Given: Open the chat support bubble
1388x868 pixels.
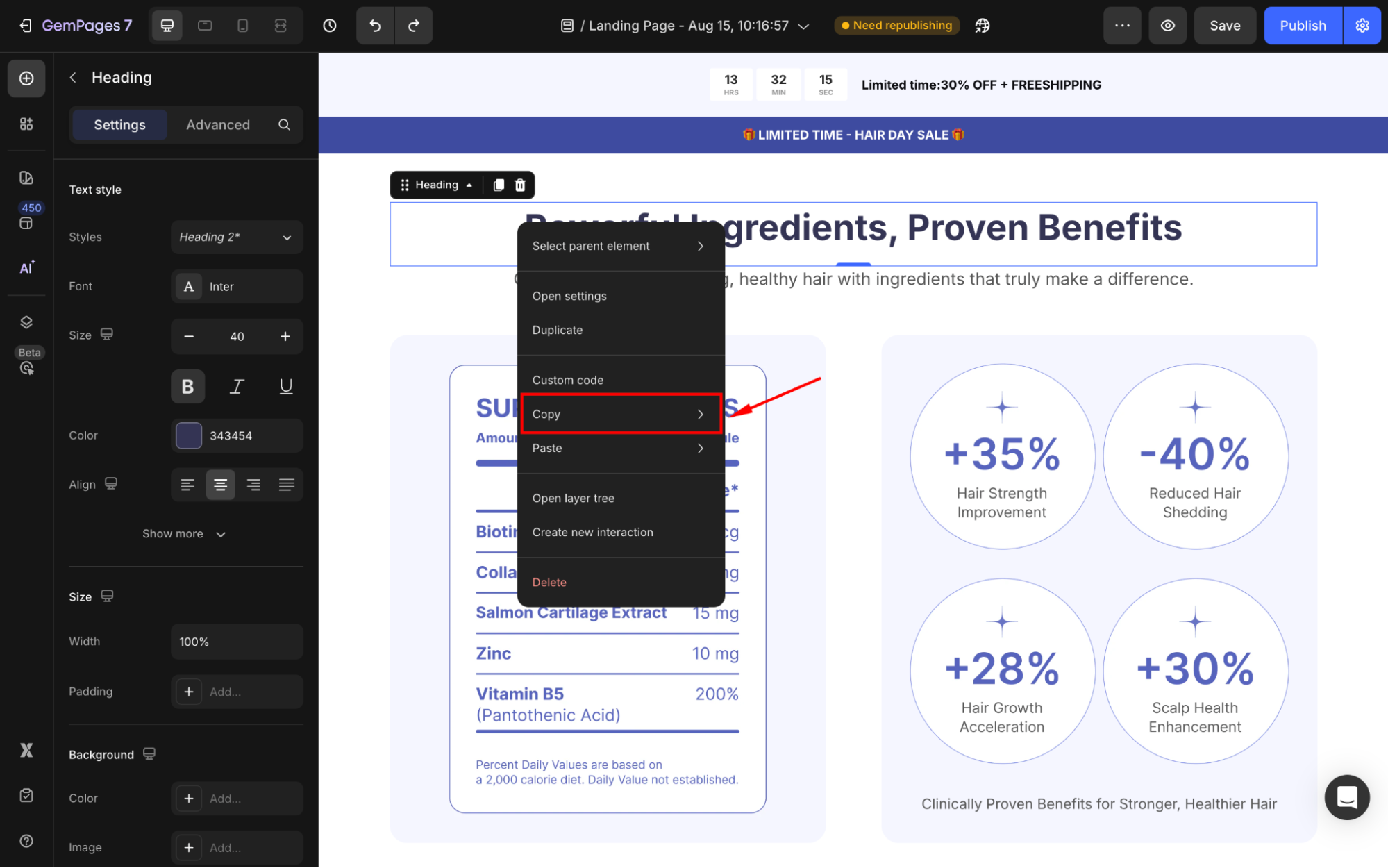Looking at the screenshot, I should (x=1346, y=797).
